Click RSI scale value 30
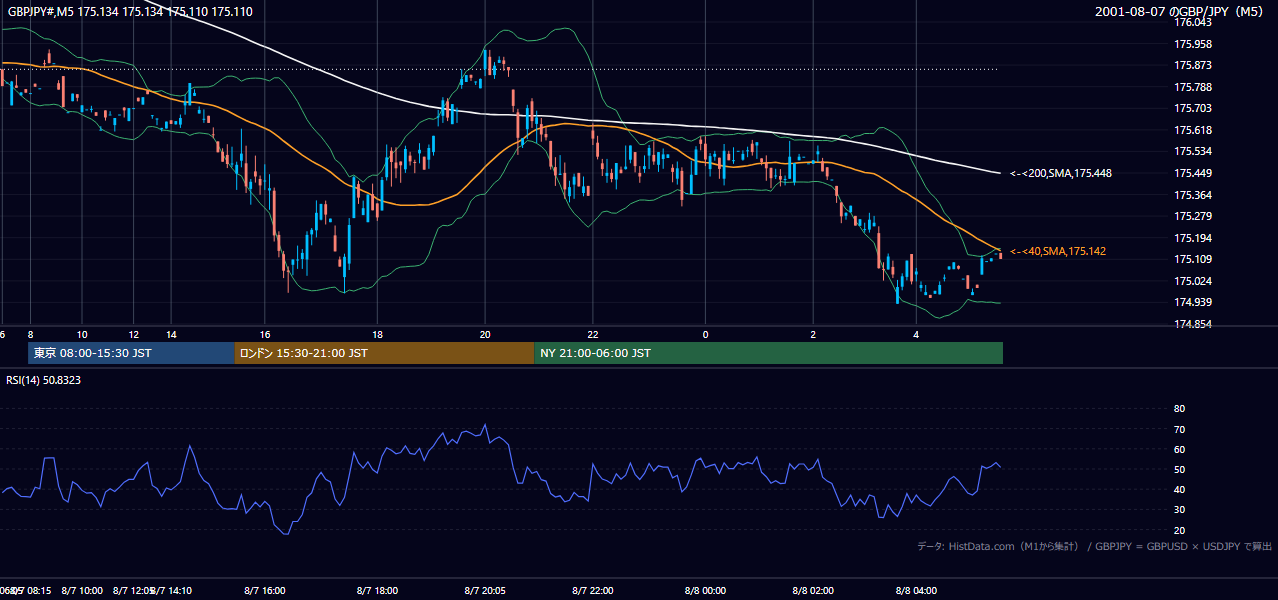The image size is (1278, 600). 1179,509
